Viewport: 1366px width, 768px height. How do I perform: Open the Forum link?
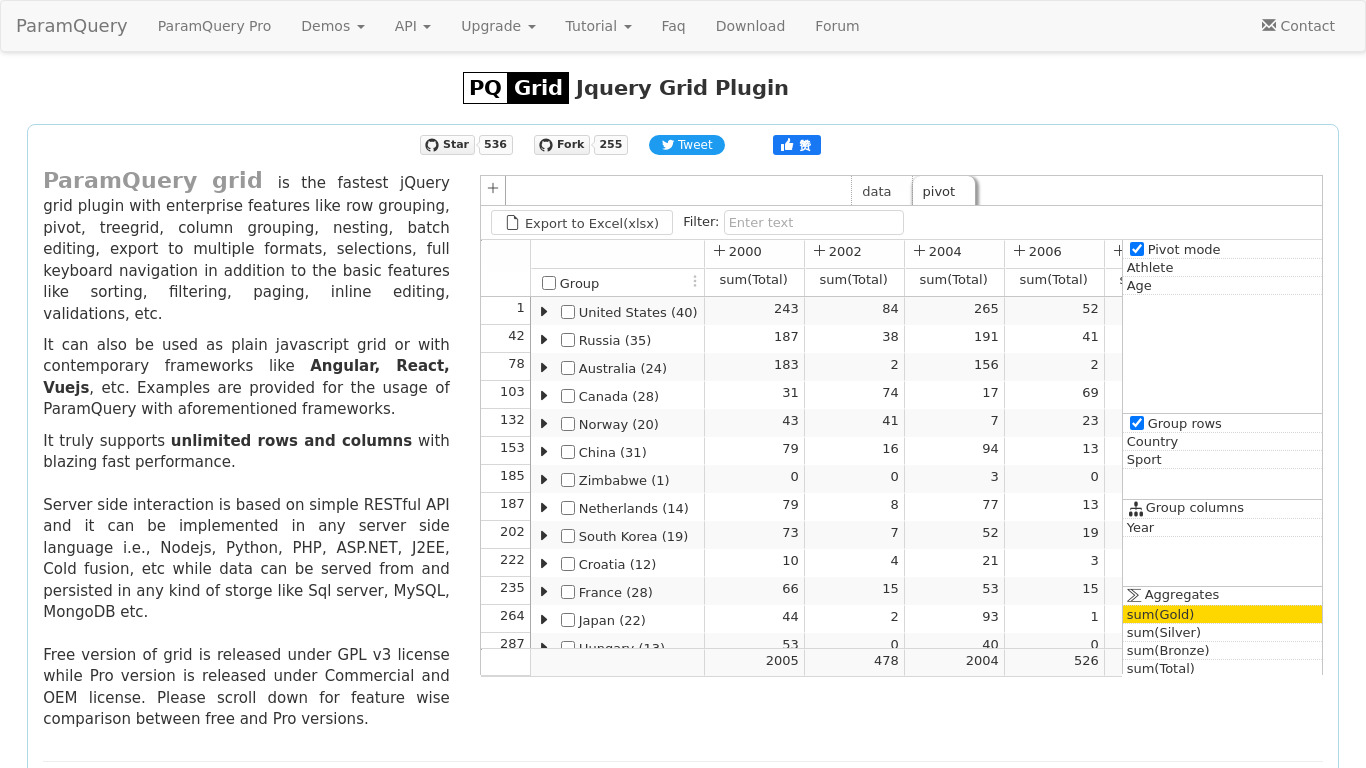tap(837, 26)
